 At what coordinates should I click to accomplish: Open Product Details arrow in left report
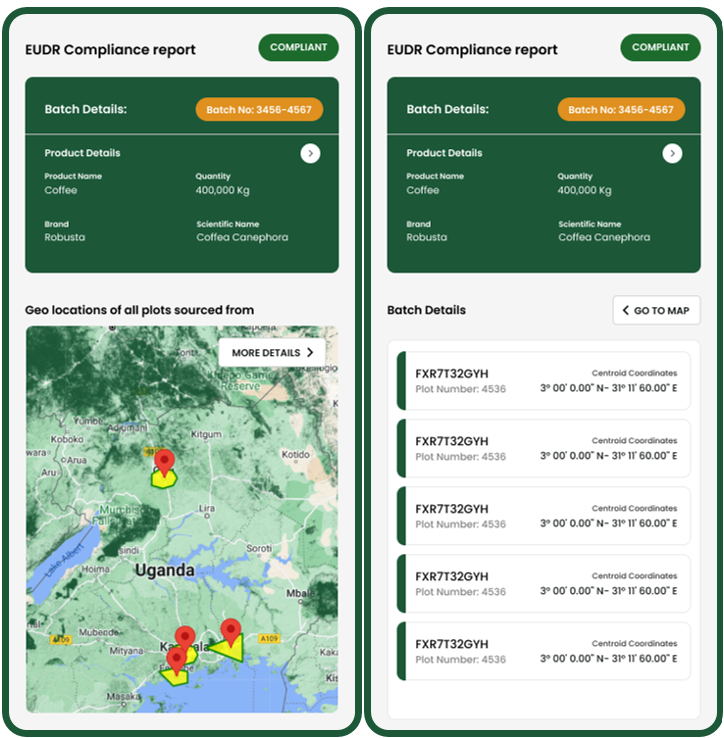[x=310, y=153]
